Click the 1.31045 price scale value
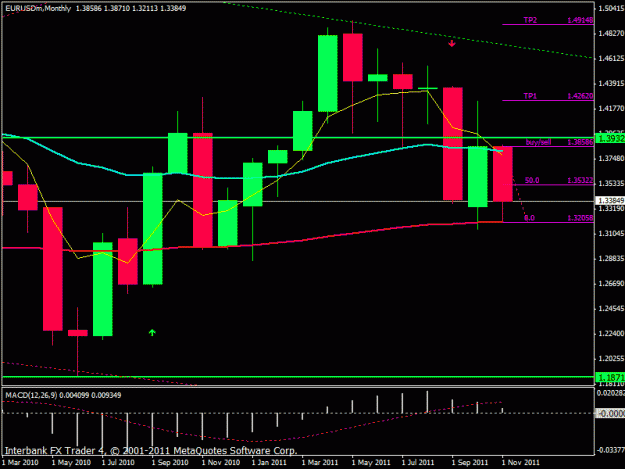Screen dimensions: 625x469 (611, 234)
